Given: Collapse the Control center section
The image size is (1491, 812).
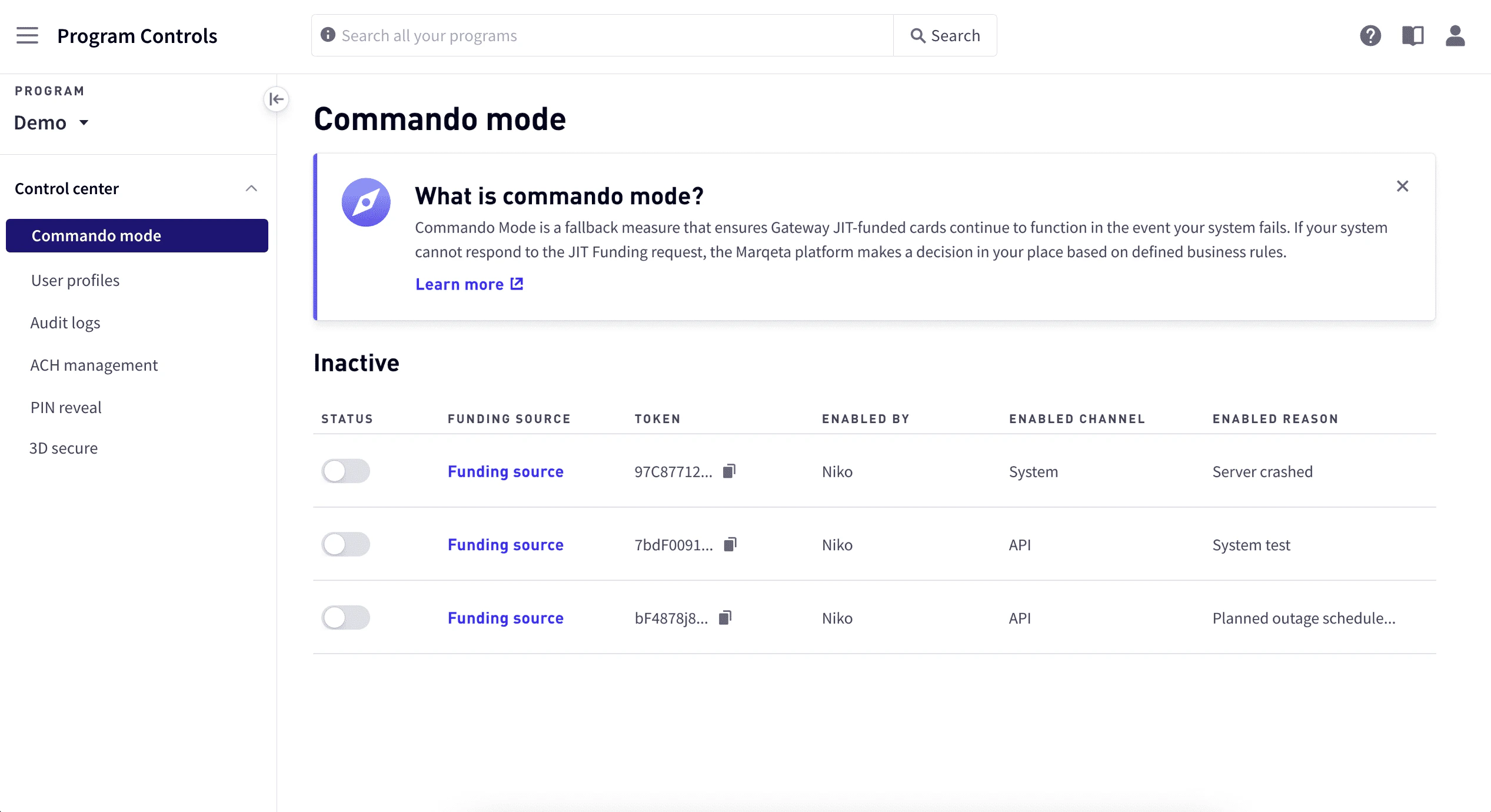Looking at the screenshot, I should coord(251,188).
